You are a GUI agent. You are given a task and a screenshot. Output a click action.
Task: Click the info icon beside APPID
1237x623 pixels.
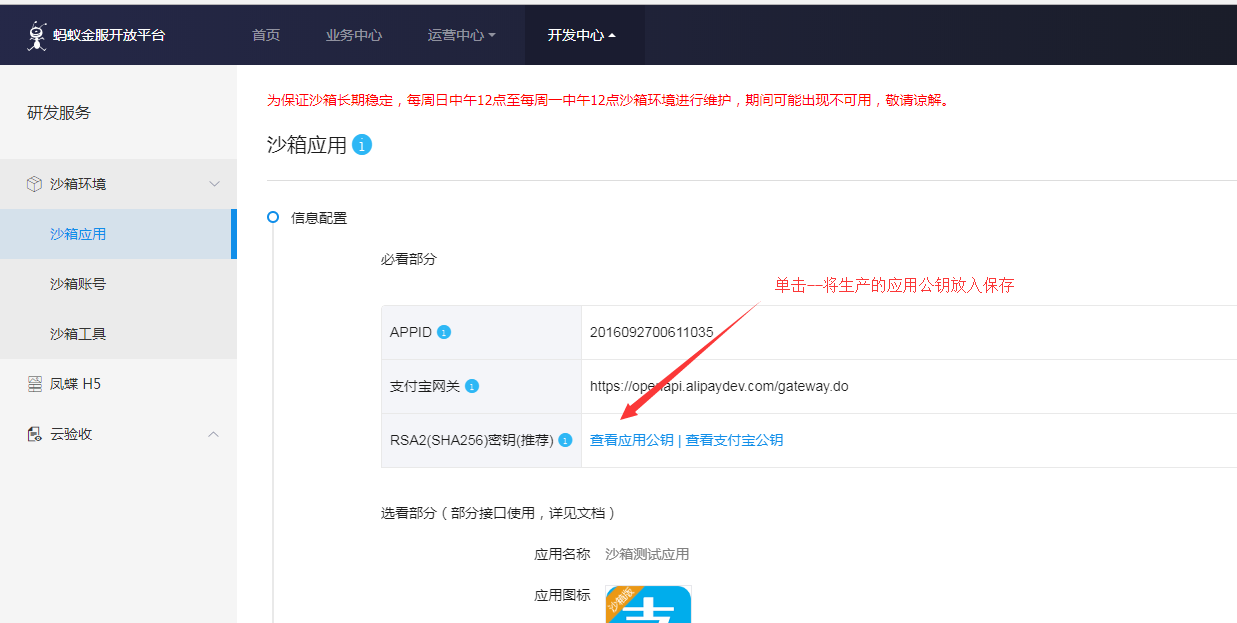pos(444,332)
